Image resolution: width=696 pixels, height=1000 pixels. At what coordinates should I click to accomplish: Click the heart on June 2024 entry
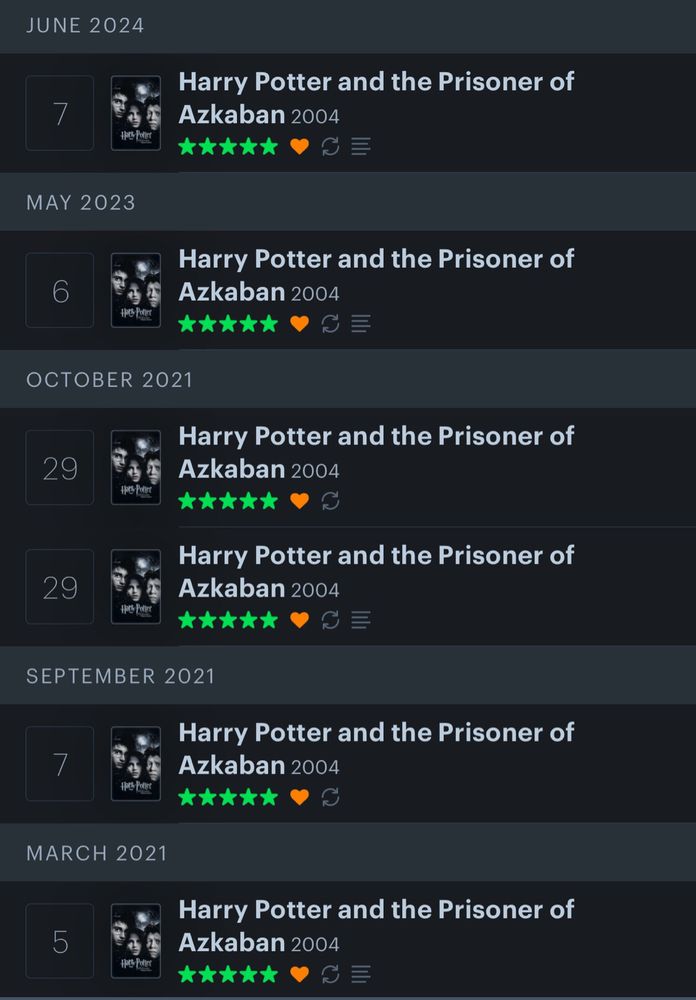(299, 147)
